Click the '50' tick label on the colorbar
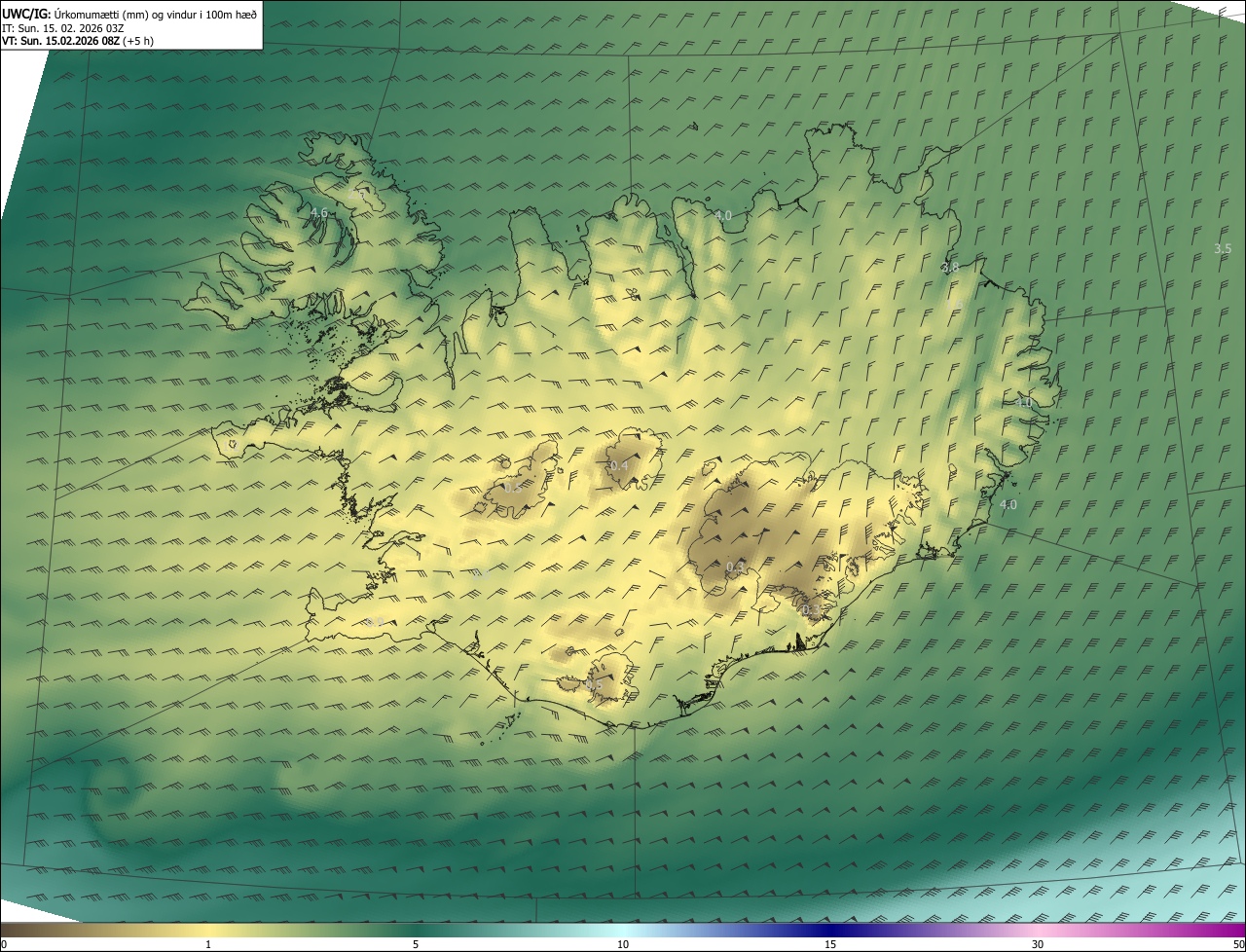This screenshot has height=952, width=1246. pos(1238,944)
